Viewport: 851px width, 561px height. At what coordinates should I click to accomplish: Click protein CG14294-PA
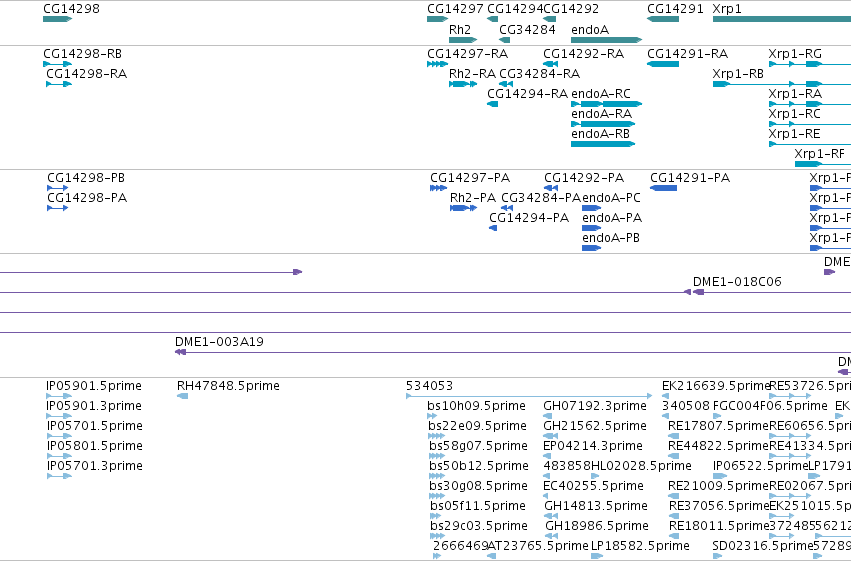(x=493, y=228)
